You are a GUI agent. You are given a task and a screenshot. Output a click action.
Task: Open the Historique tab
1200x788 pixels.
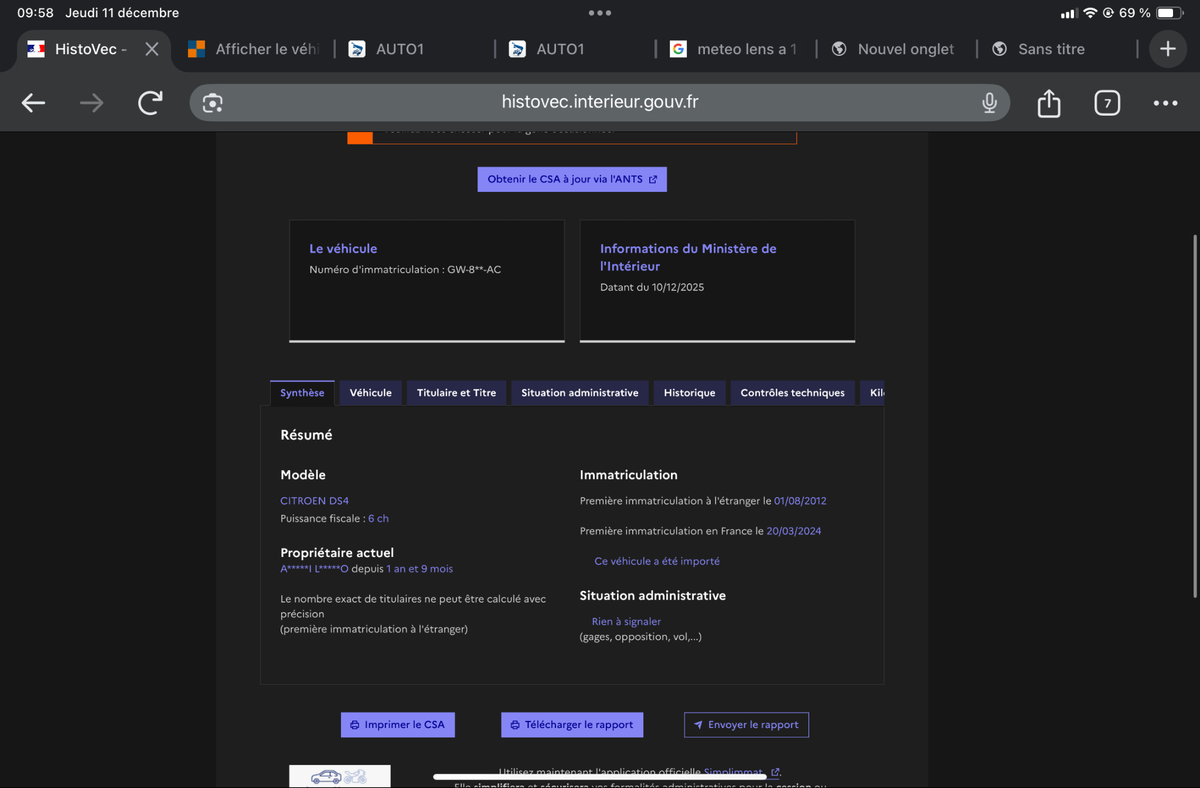pos(689,393)
